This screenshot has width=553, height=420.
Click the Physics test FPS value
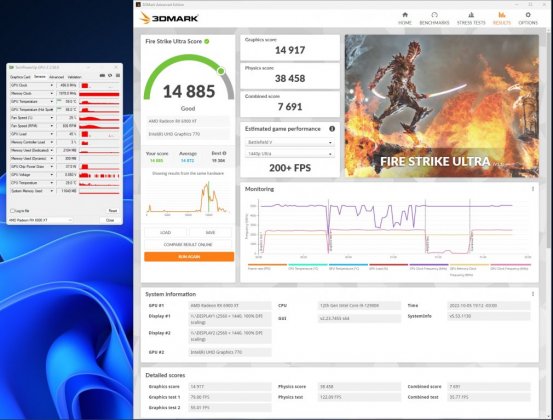tap(359, 397)
